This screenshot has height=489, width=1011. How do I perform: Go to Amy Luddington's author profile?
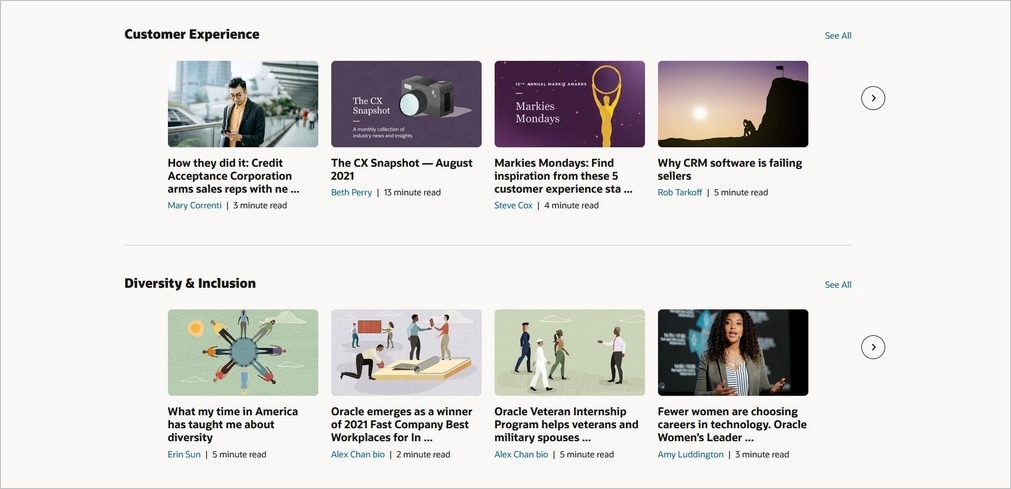(690, 455)
